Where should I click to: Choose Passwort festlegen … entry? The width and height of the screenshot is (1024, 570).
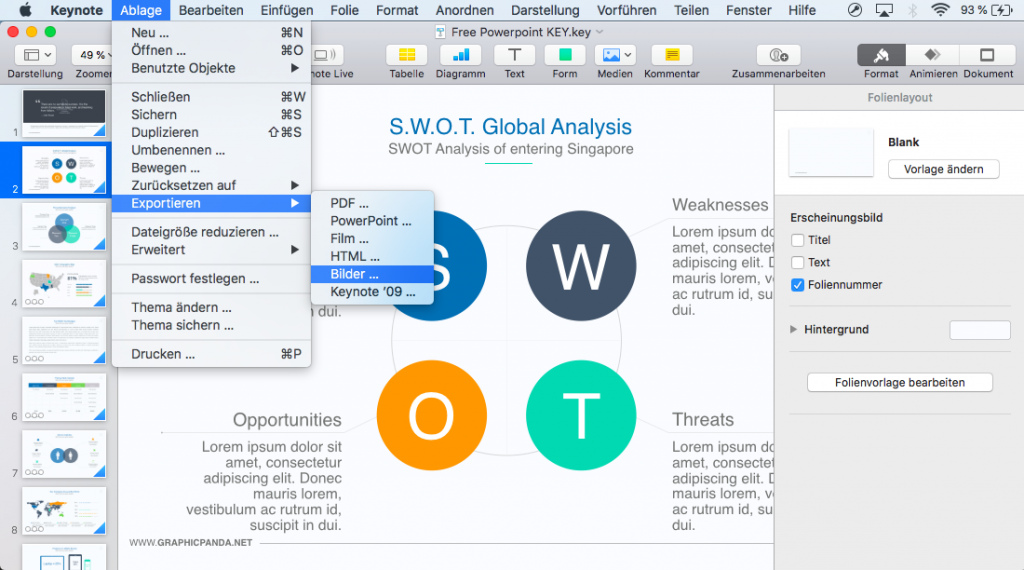[212, 278]
